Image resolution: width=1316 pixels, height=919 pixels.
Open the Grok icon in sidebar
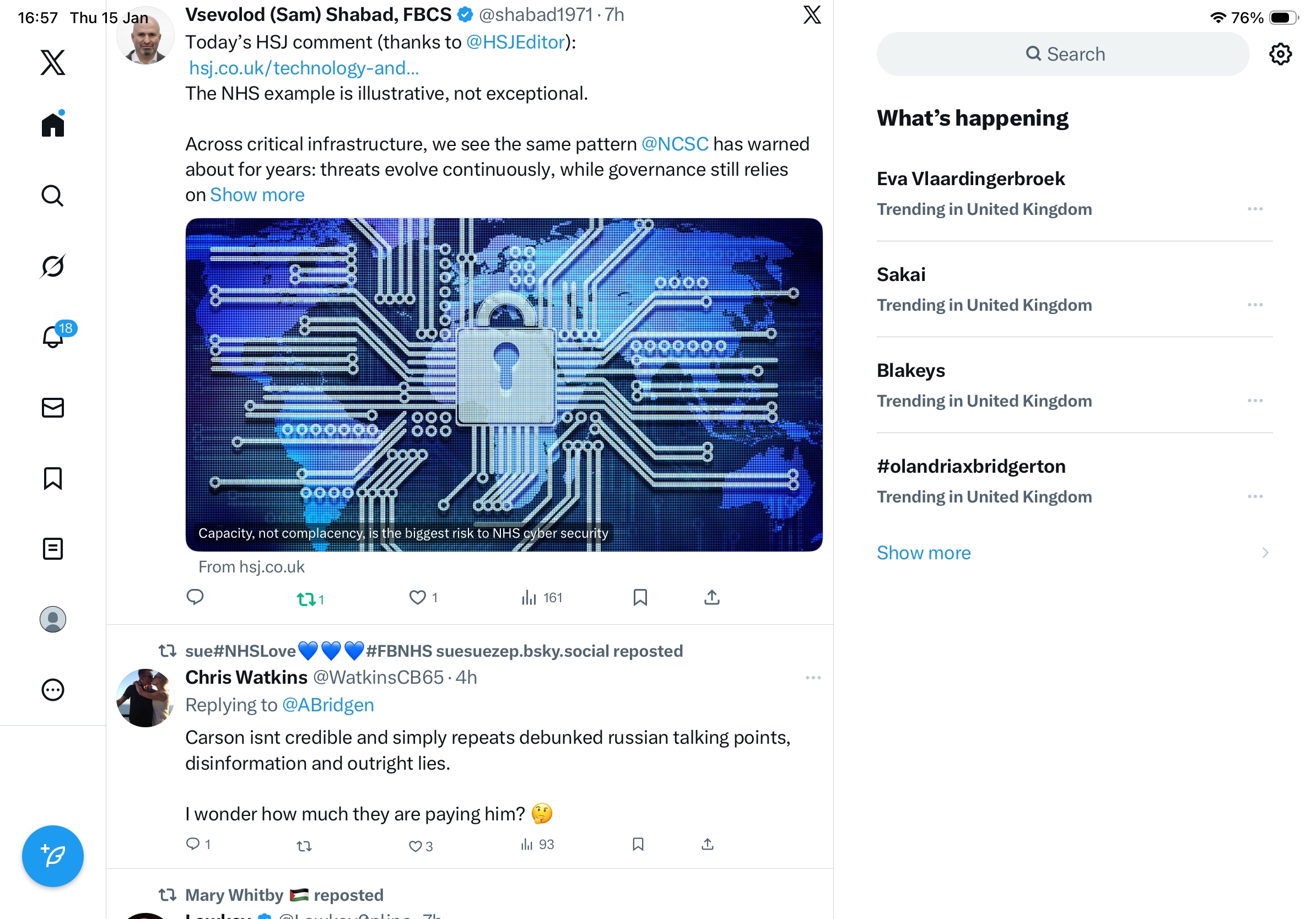click(53, 267)
